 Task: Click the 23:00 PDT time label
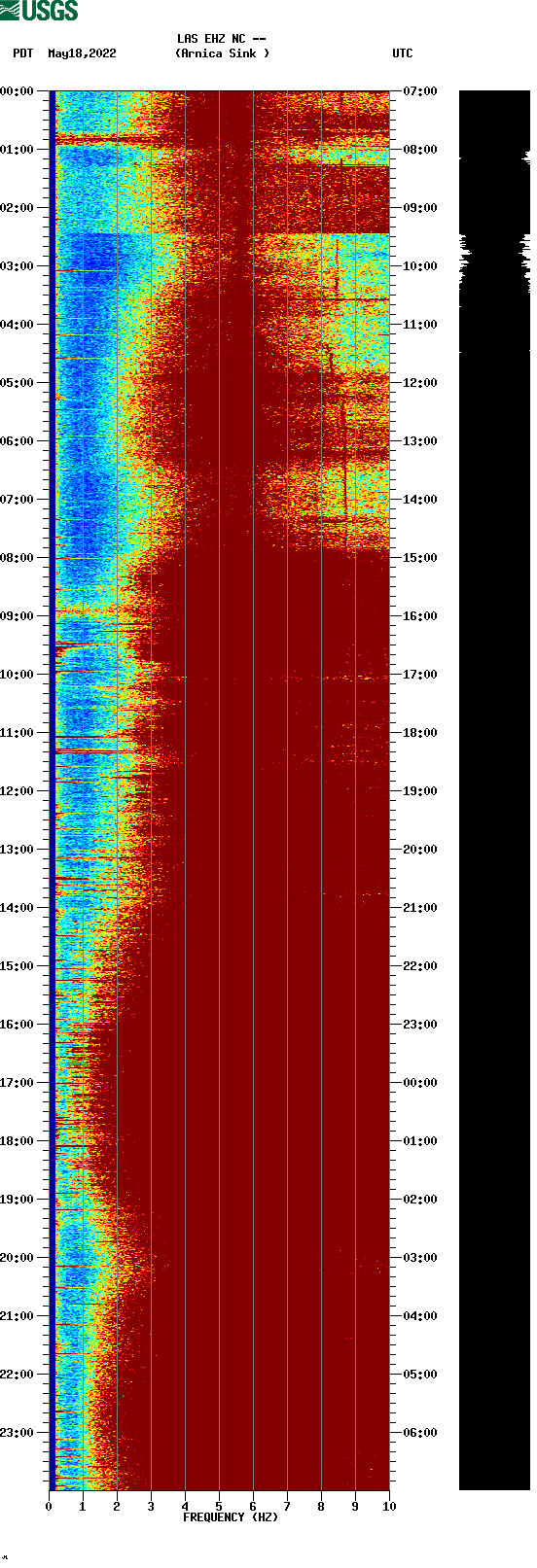click(18, 1433)
